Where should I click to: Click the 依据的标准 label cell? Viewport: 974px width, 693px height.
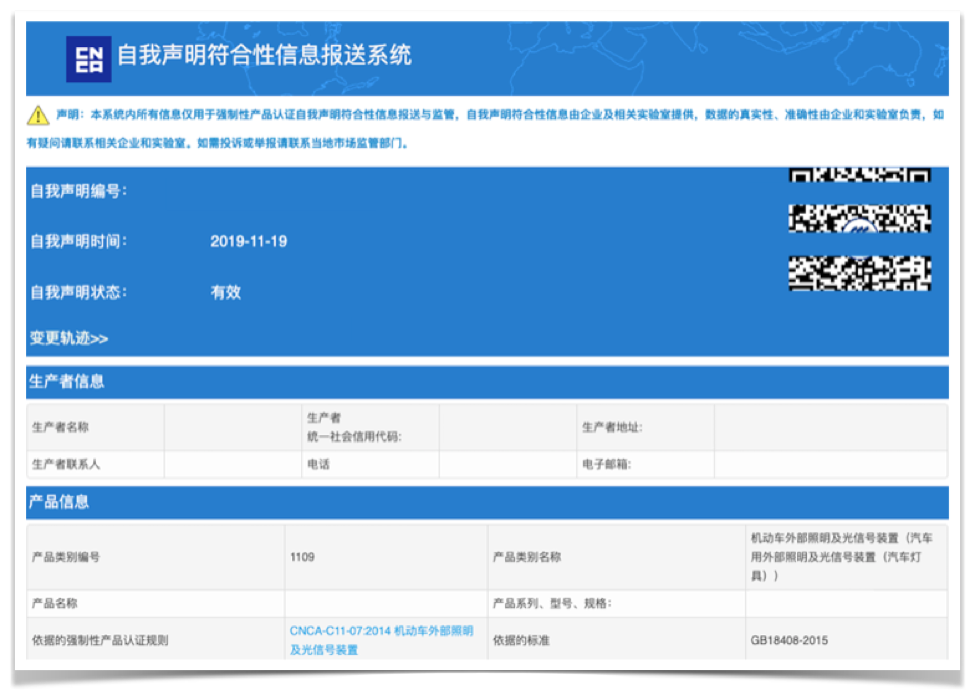616,640
